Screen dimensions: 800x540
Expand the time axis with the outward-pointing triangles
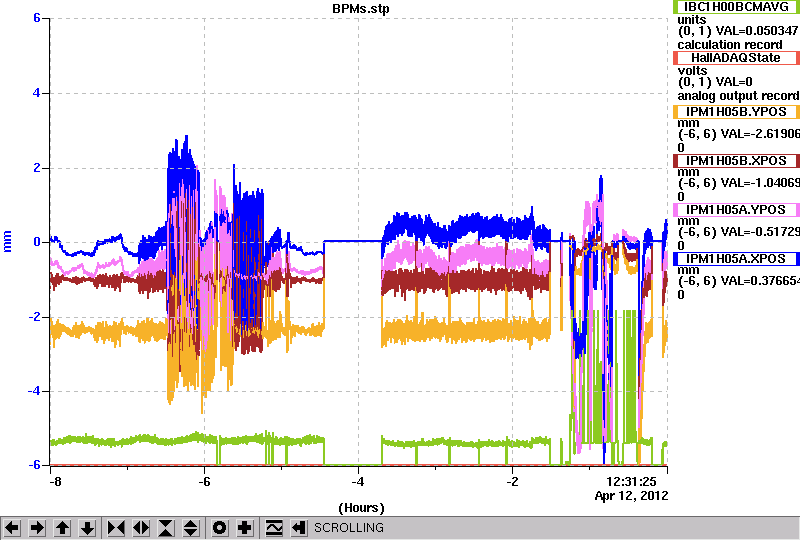(141, 528)
